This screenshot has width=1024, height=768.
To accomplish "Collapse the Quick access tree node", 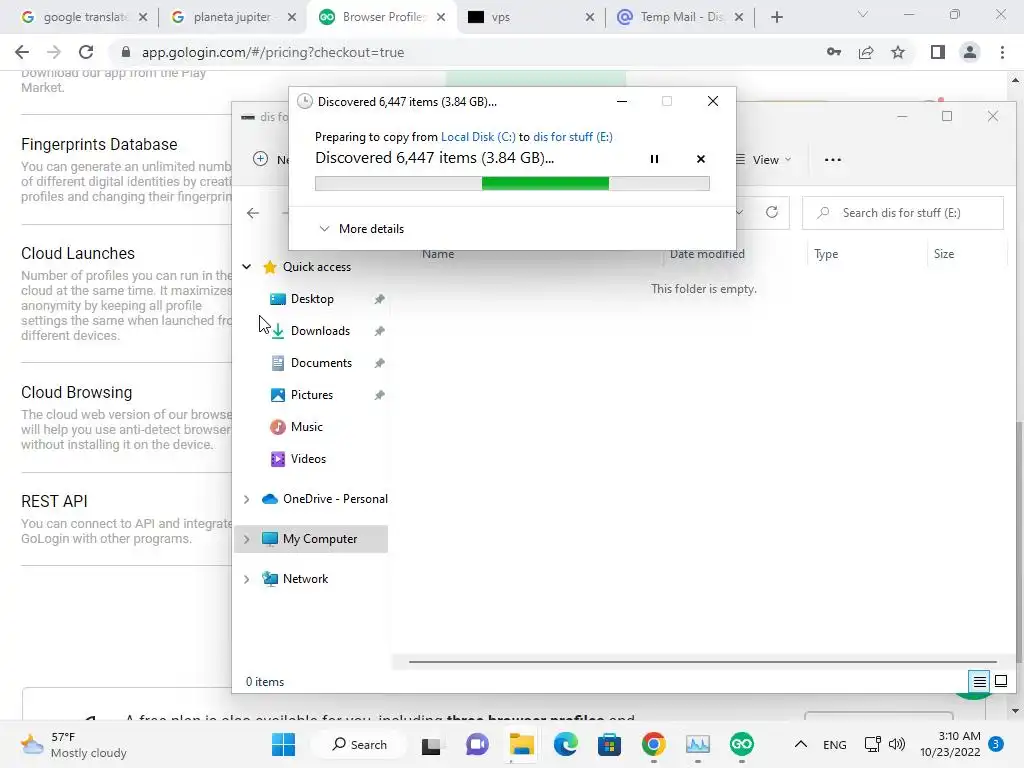I will [x=246, y=266].
